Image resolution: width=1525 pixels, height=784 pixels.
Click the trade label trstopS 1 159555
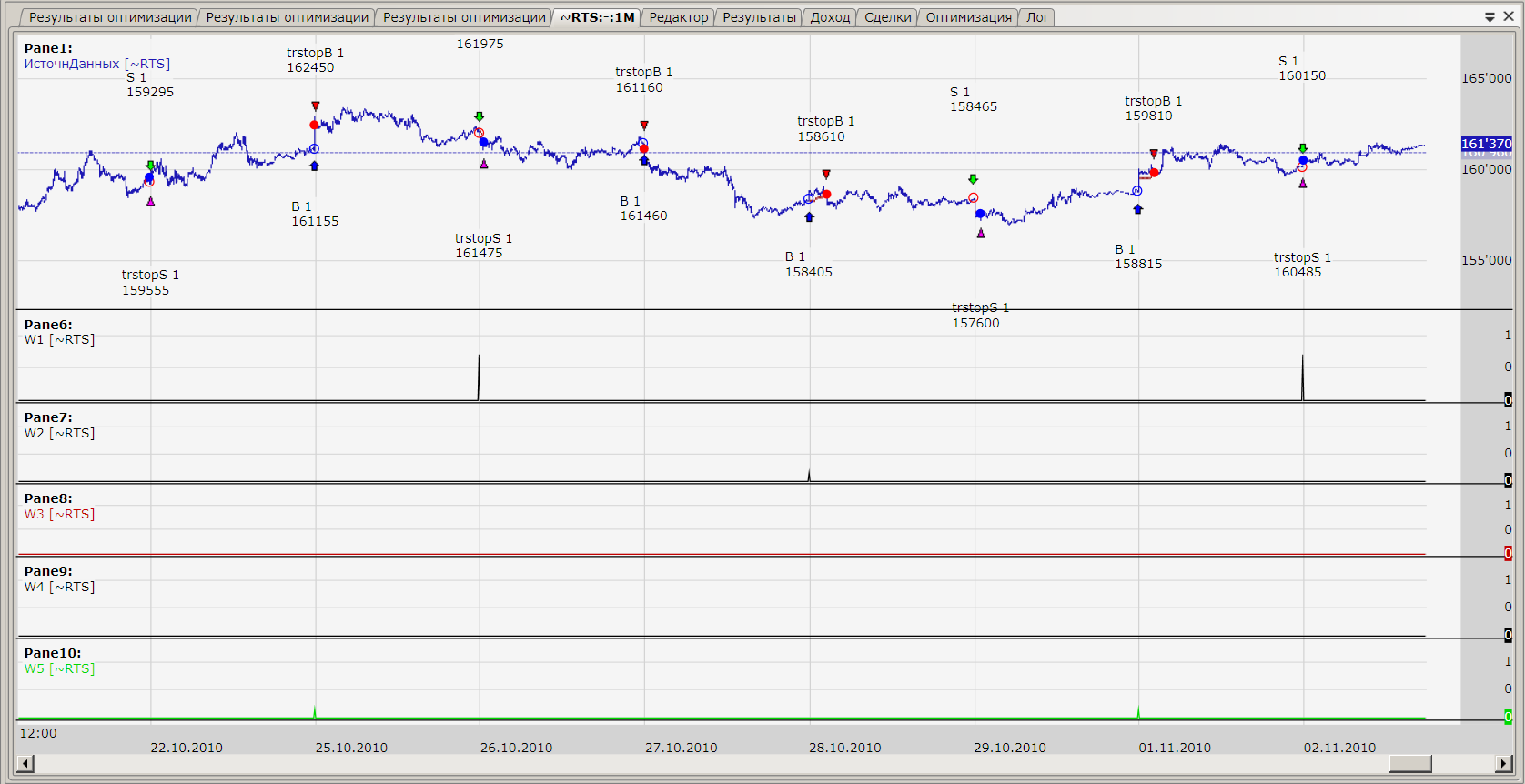[x=150, y=283]
